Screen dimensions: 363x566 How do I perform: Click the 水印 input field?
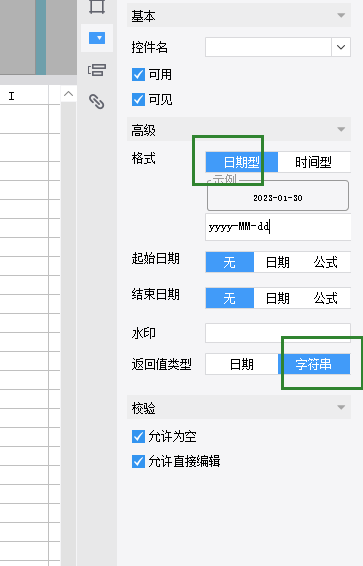[x=278, y=333]
